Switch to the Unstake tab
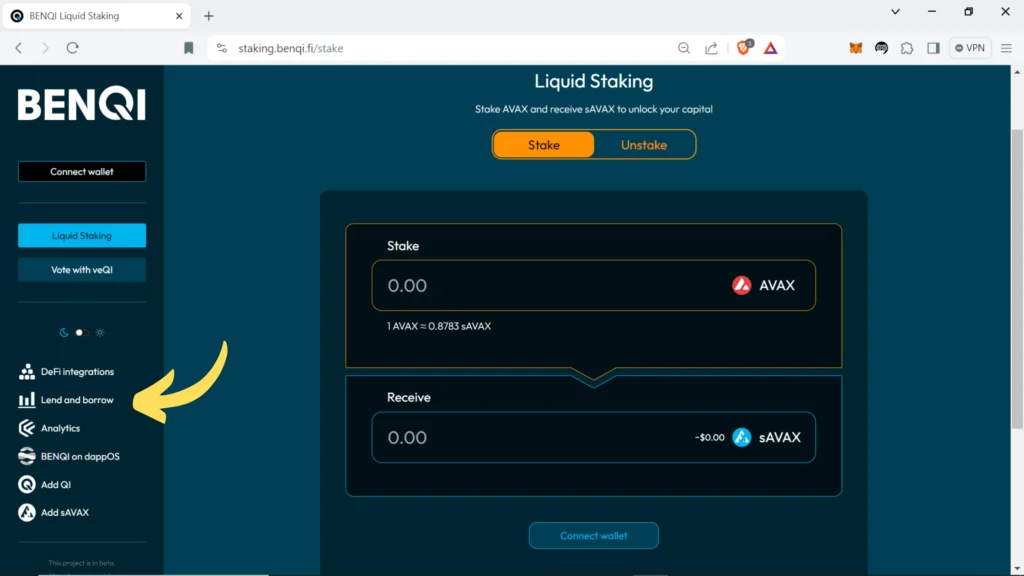This screenshot has height=576, width=1024. pyautogui.click(x=643, y=145)
